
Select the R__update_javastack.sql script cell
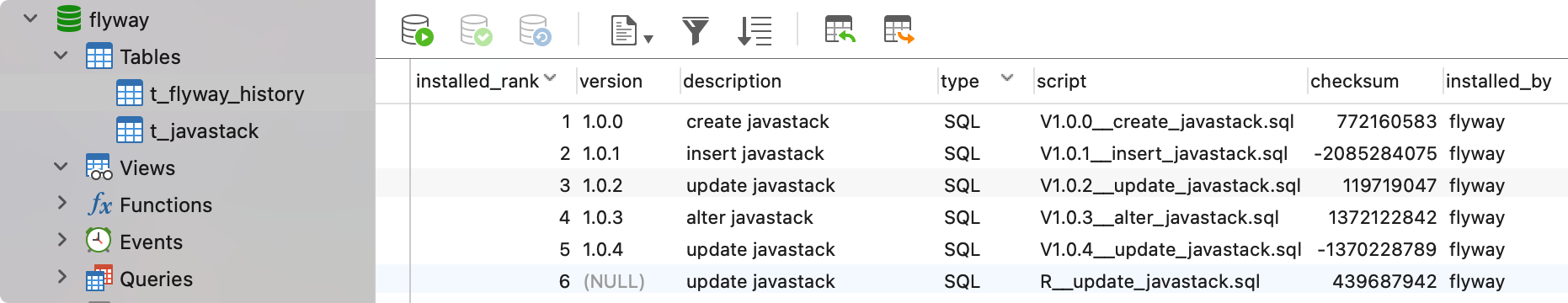click(1149, 281)
